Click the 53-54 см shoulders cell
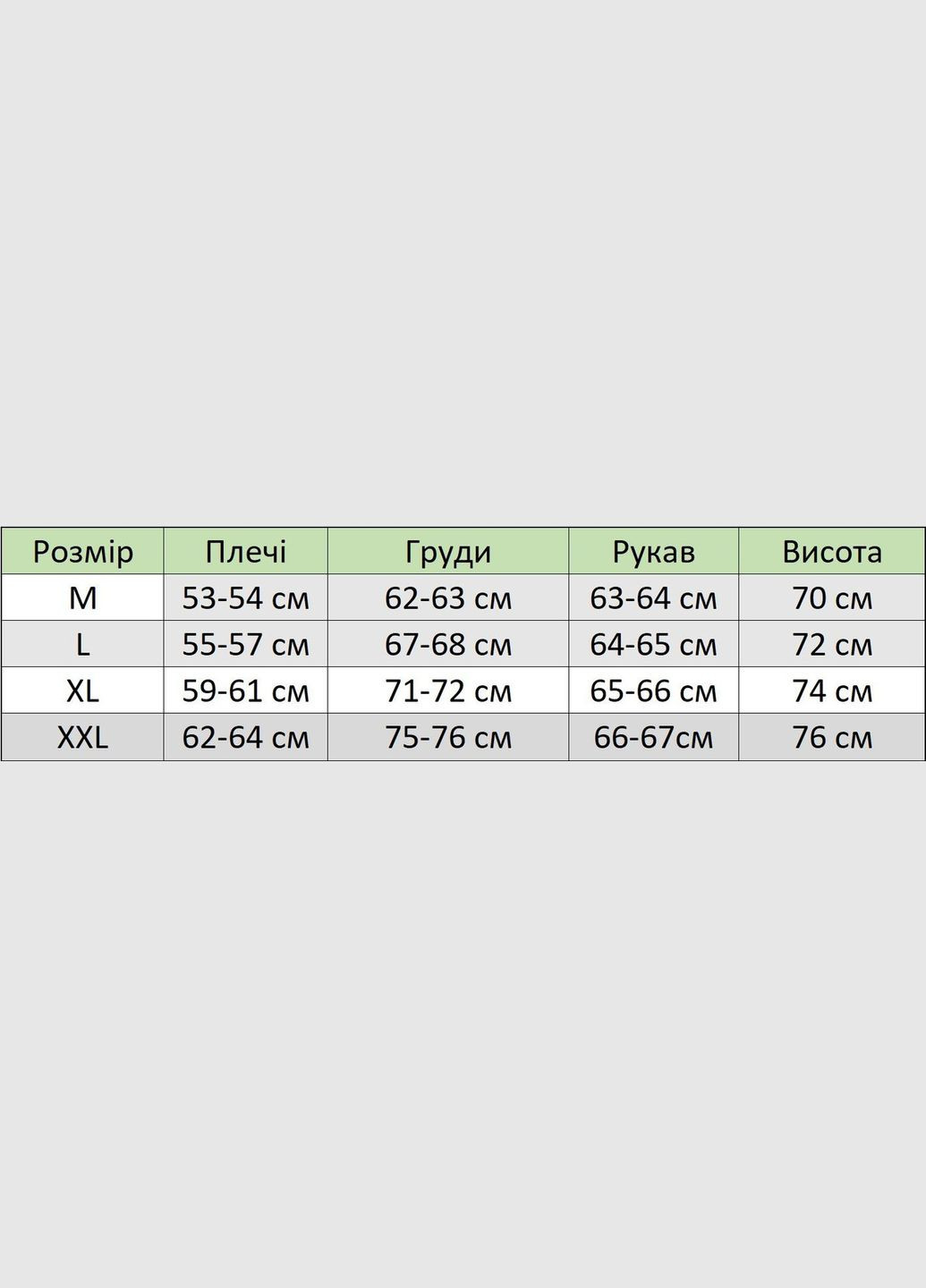Screen dimensions: 926x1288 pyautogui.click(x=245, y=597)
